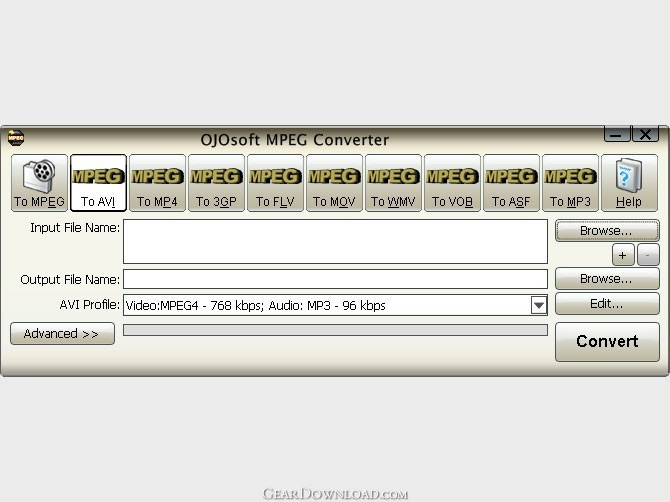Switch to the To FLV format
This screenshot has height=502, width=670.
[x=275, y=183]
